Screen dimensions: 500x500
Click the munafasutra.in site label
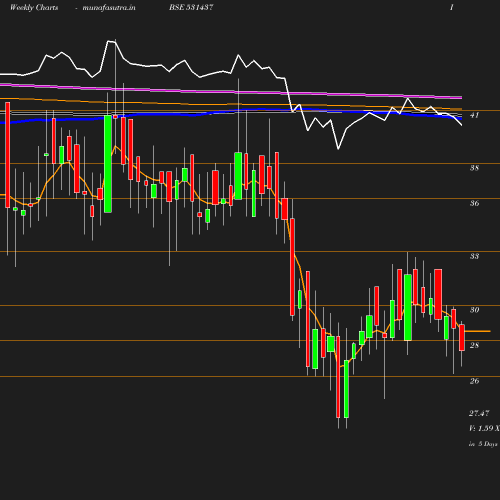(x=109, y=7)
